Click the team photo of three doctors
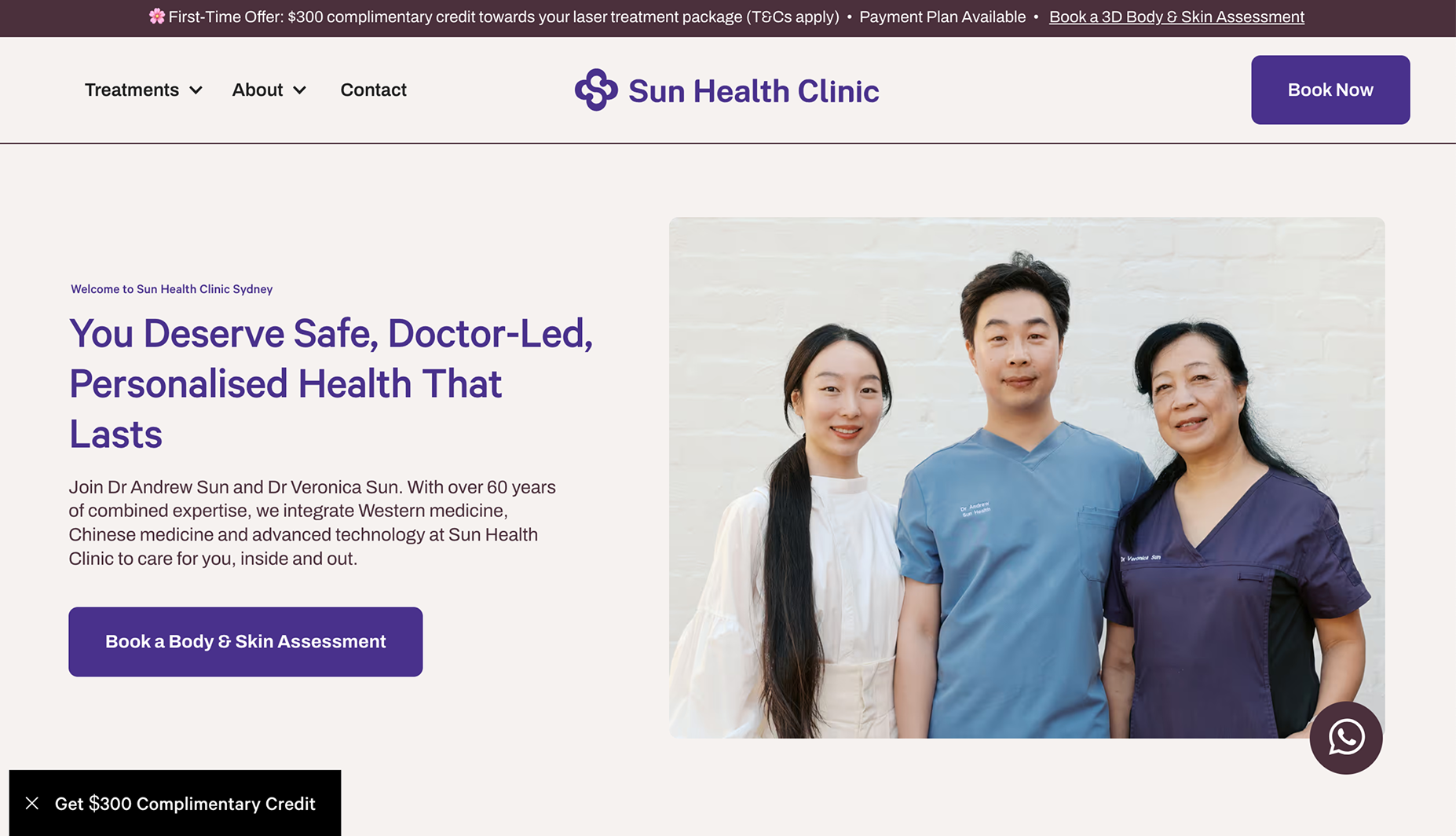Screen dimensions: 1456x836 (1026, 478)
